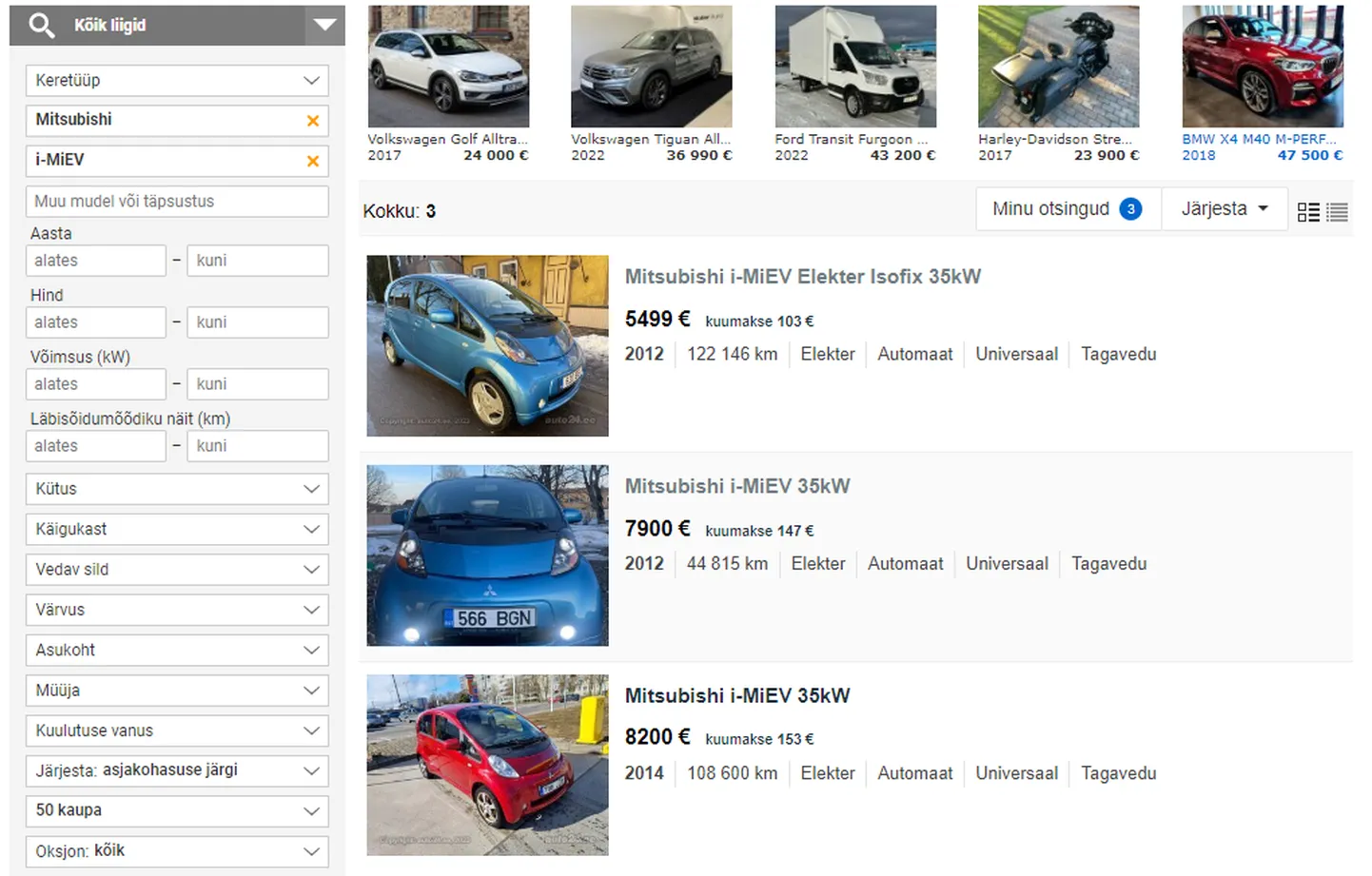The image size is (1372, 876).
Task: Open the blue i-MiEV Isofix listing photo
Action: tap(488, 346)
